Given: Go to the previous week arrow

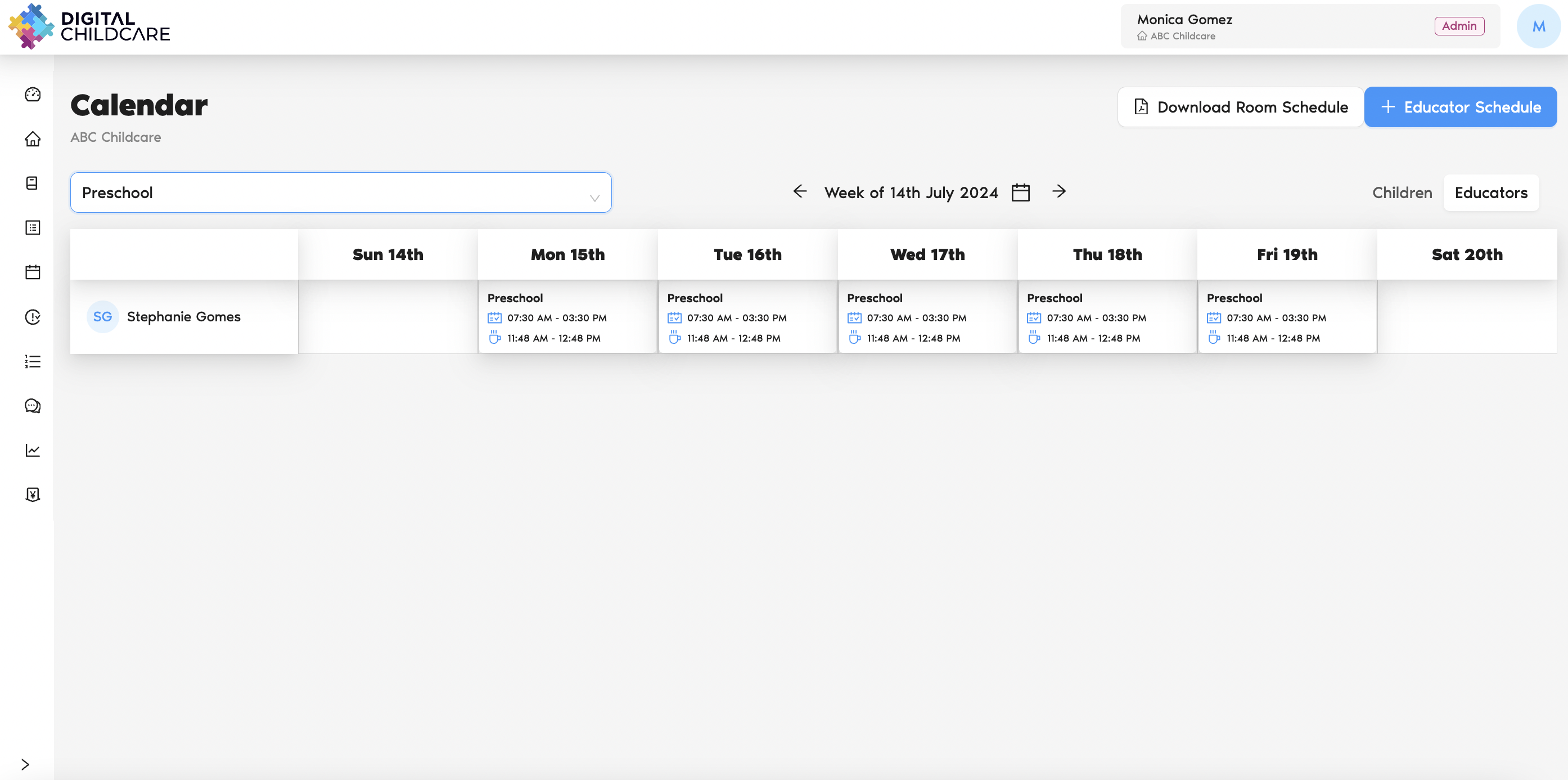Looking at the screenshot, I should click(800, 191).
